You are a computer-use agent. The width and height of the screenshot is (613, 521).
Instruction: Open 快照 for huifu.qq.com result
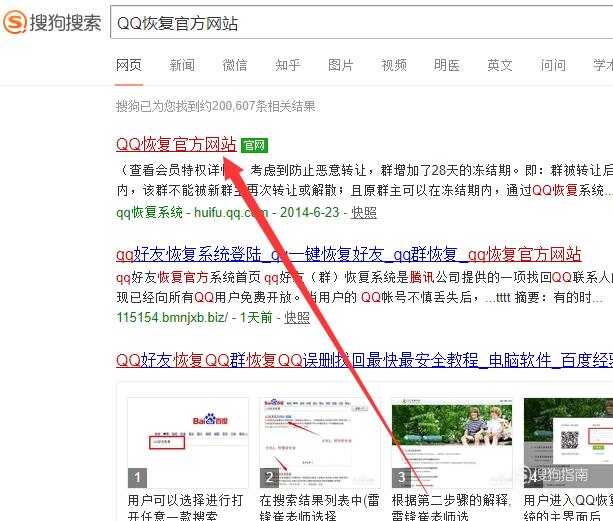click(364, 212)
